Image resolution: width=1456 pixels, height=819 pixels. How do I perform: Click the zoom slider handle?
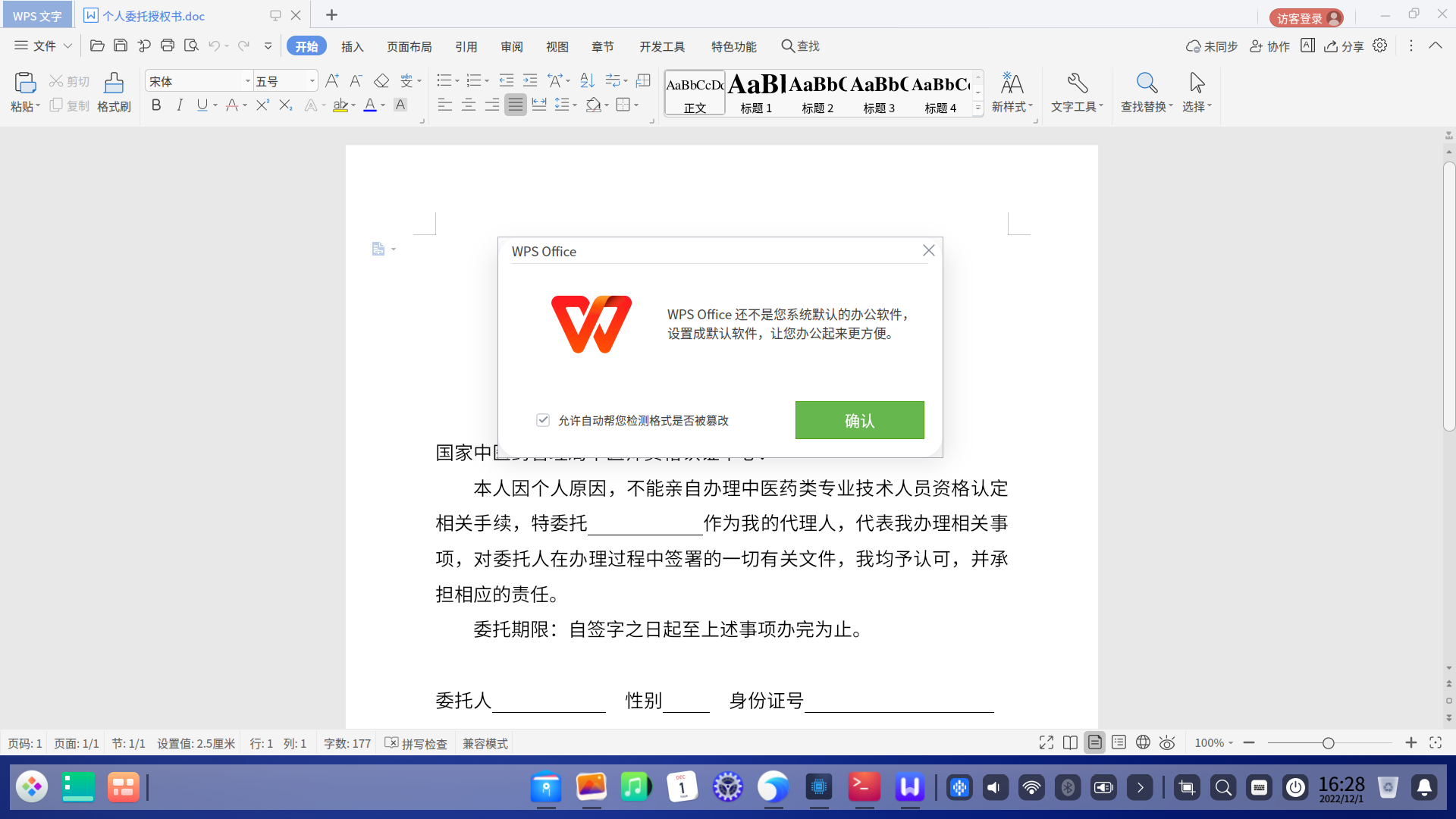[x=1328, y=743]
